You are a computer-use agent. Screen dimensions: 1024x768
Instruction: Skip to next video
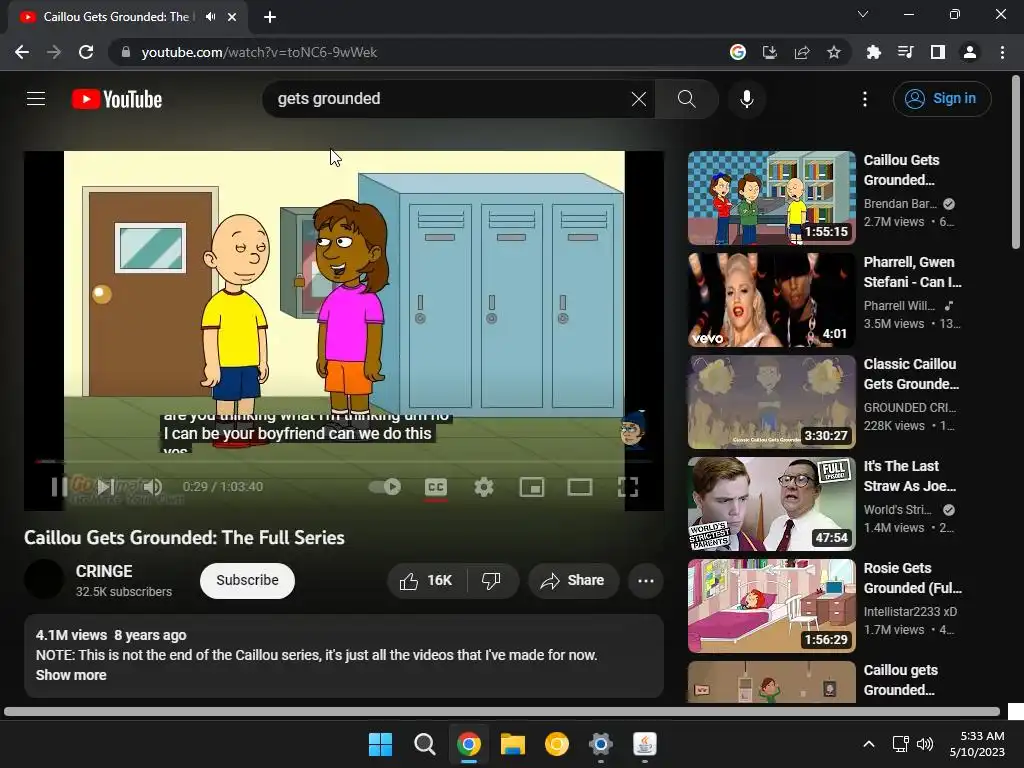(106, 487)
